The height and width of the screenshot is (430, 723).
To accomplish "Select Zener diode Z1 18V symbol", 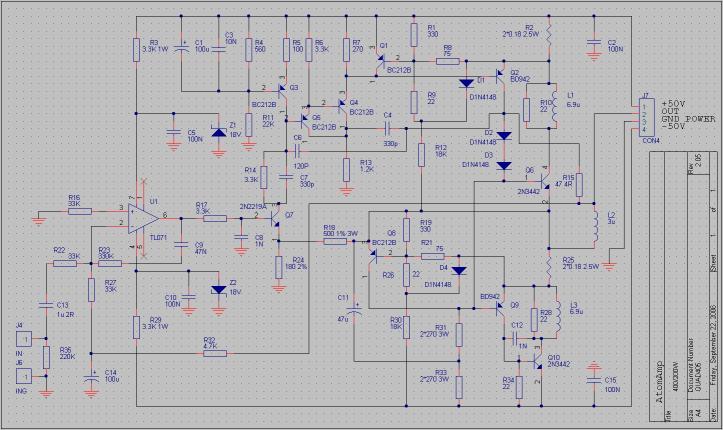I will tap(219, 132).
